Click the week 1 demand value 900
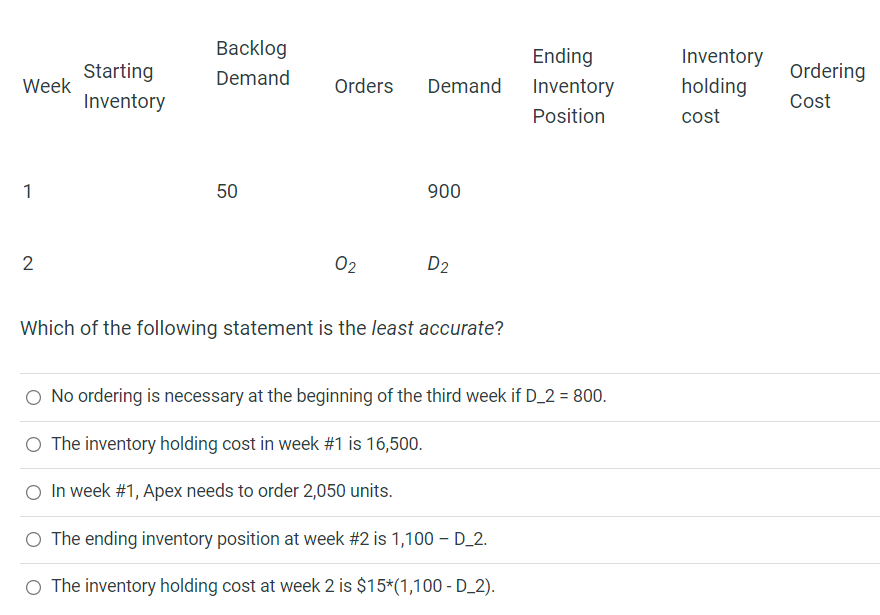The height and width of the screenshot is (615, 880). (x=444, y=191)
